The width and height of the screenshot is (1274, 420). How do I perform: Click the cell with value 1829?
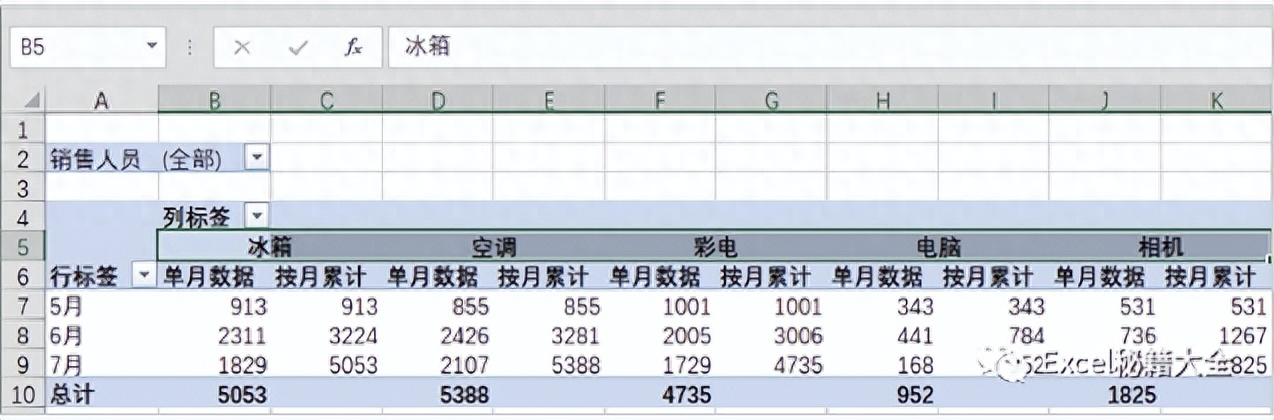tap(214, 365)
